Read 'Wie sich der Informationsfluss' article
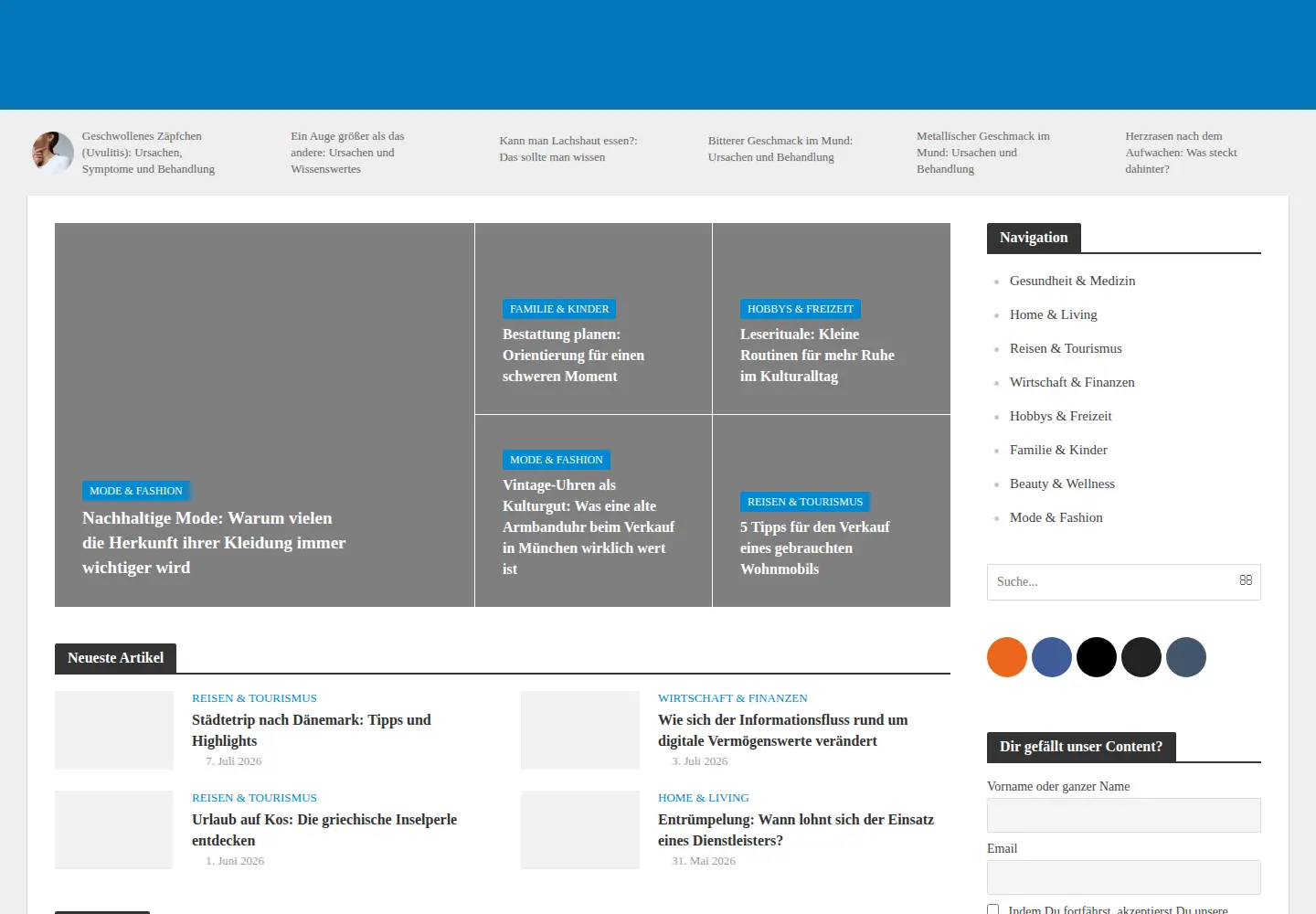Image resolution: width=1316 pixels, height=914 pixels. click(783, 730)
